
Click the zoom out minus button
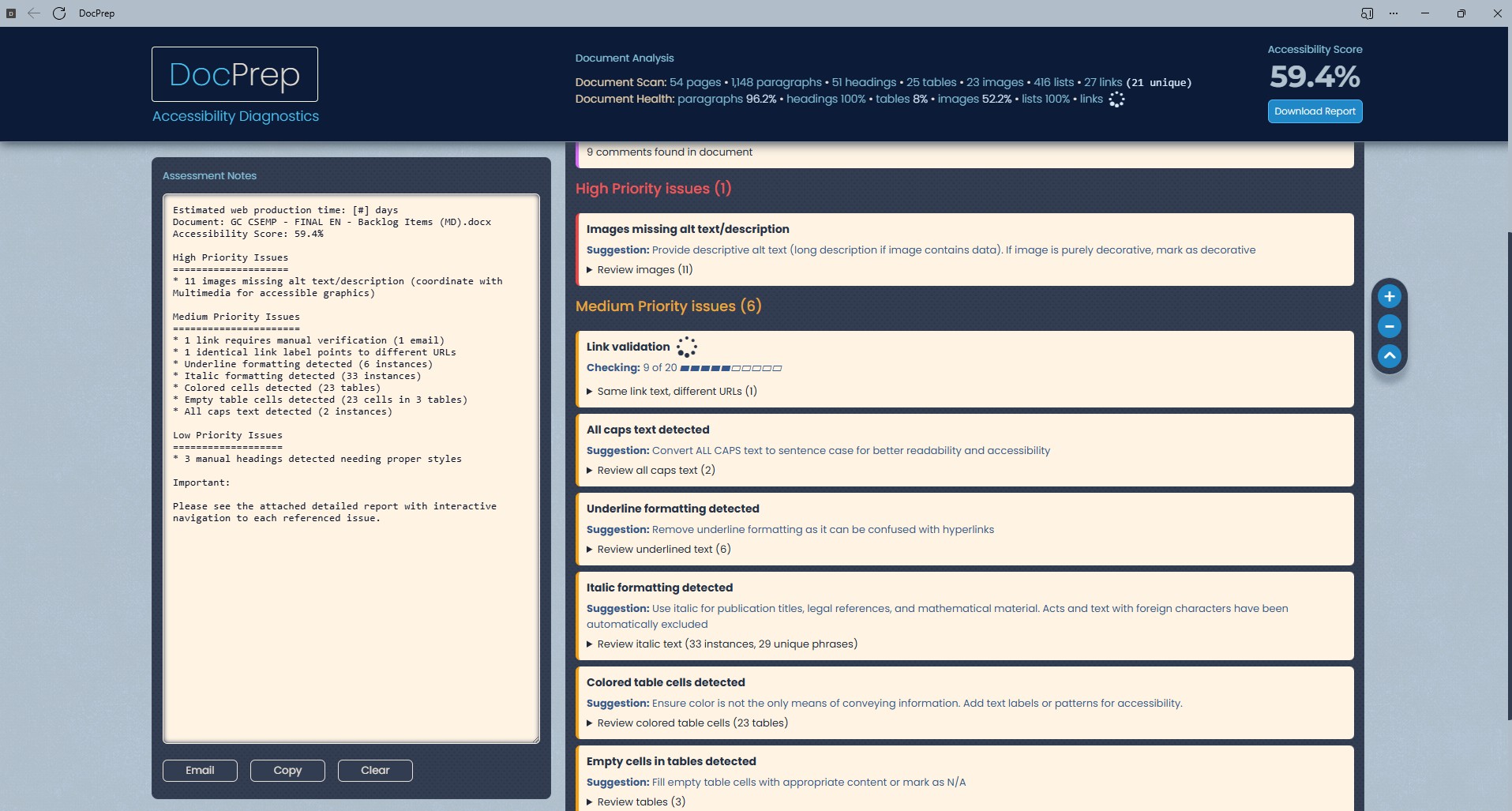click(x=1389, y=326)
